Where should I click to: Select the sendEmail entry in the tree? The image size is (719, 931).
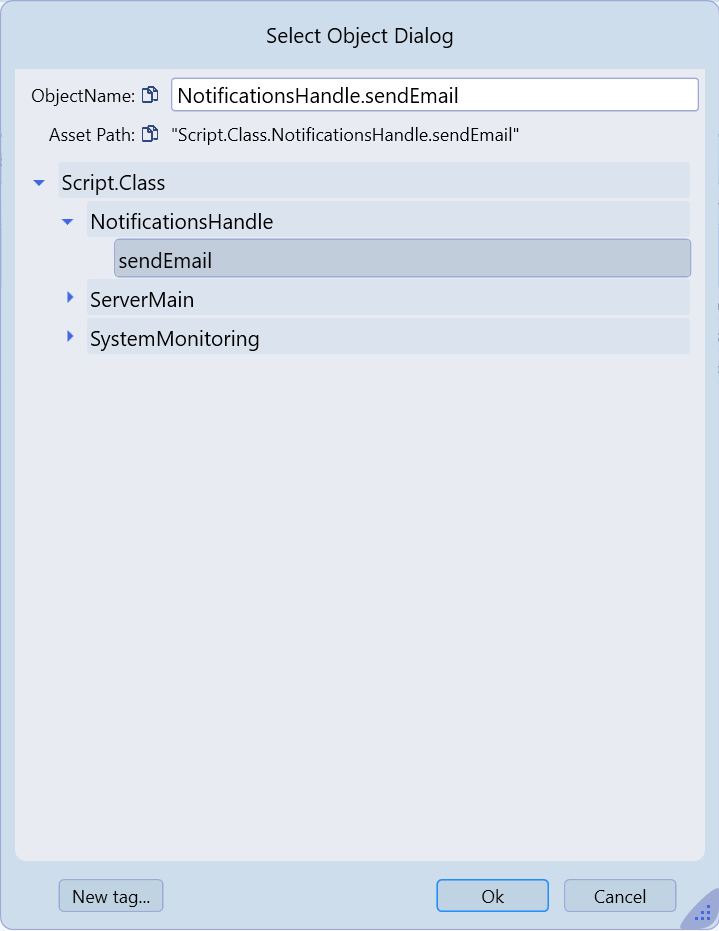(165, 261)
